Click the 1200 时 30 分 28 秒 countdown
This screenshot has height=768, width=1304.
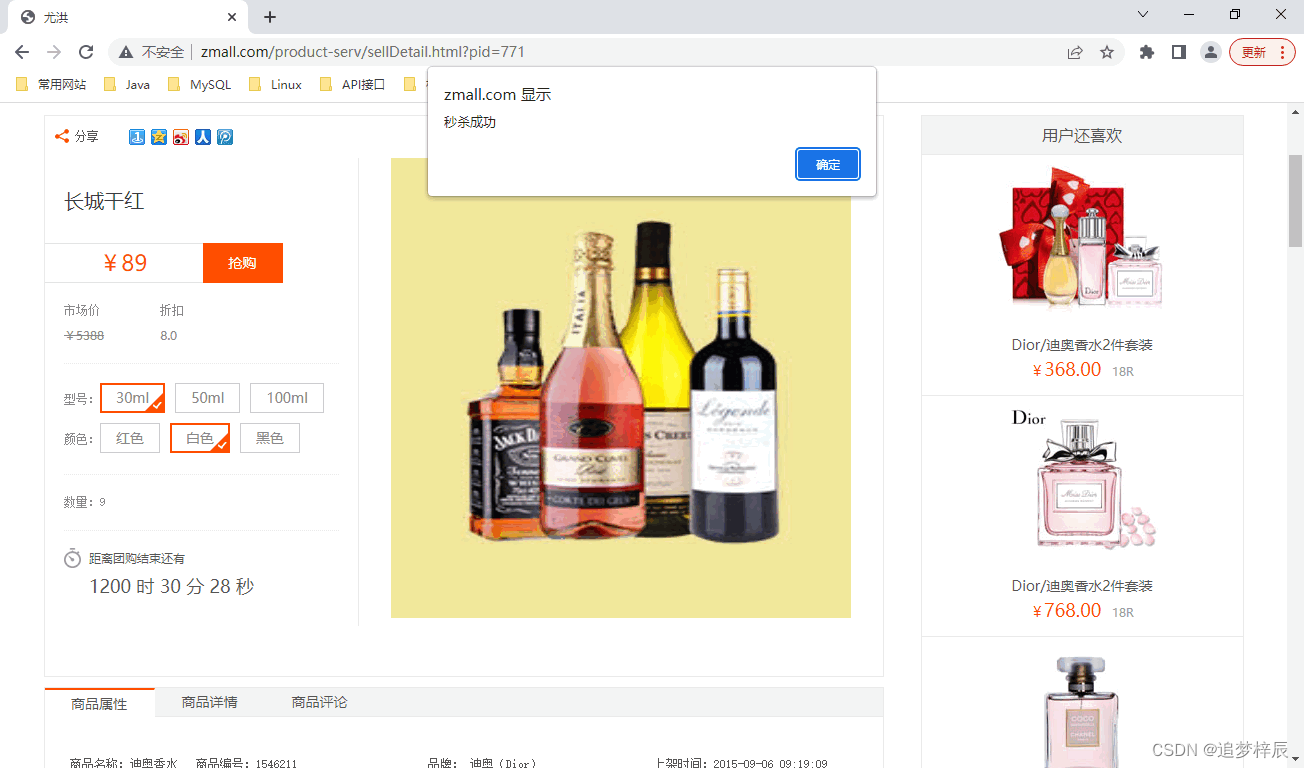172,586
